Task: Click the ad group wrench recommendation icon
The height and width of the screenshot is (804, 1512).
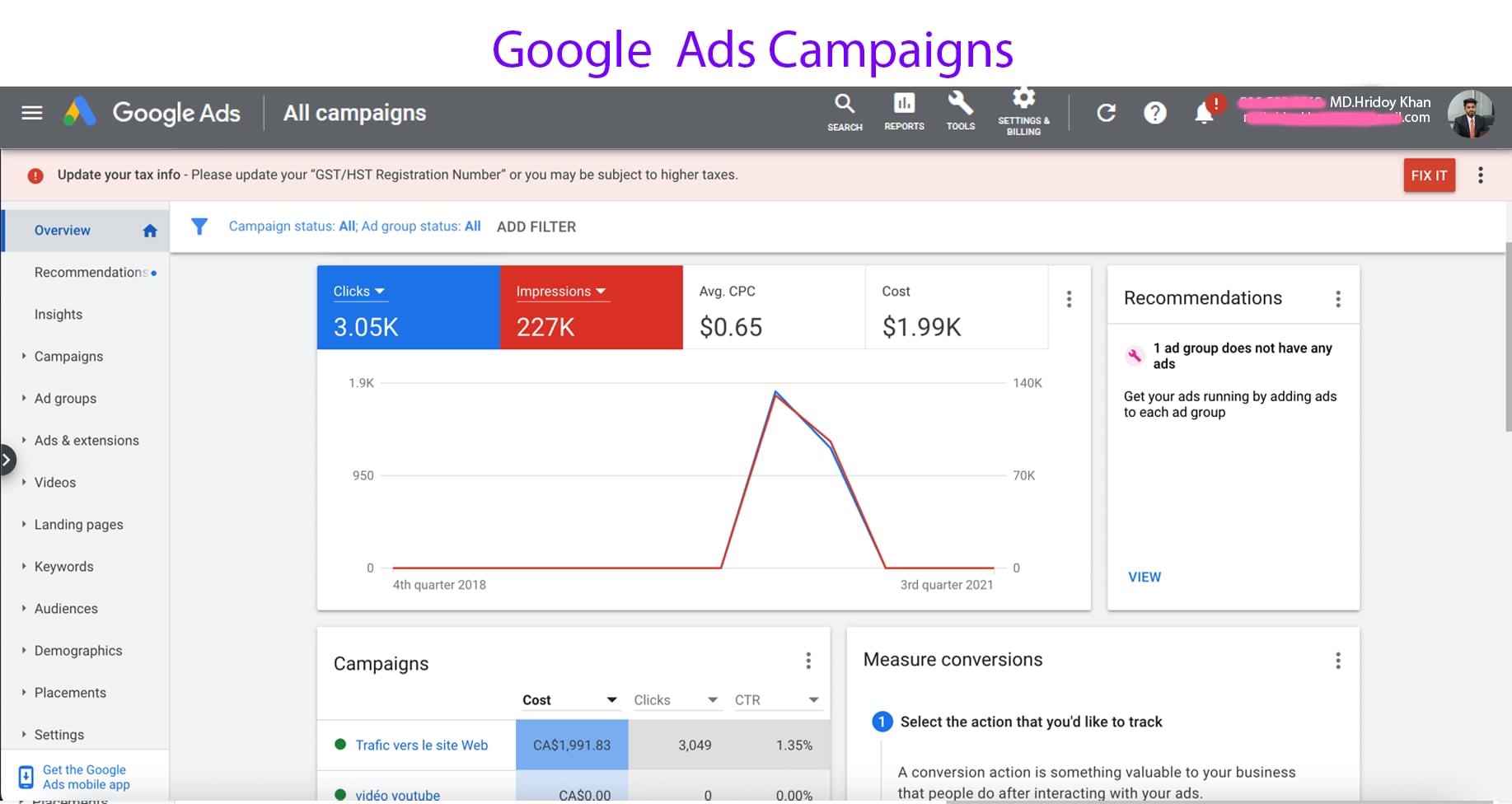Action: [1135, 356]
